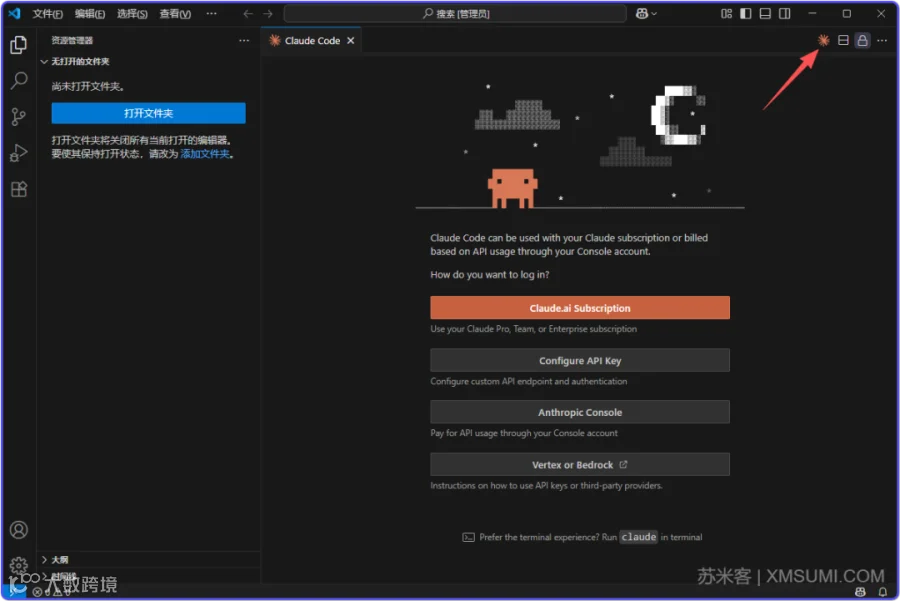Click the Claude Code spark icon in editor toolbar
The height and width of the screenshot is (601, 900).
pyautogui.click(x=823, y=40)
